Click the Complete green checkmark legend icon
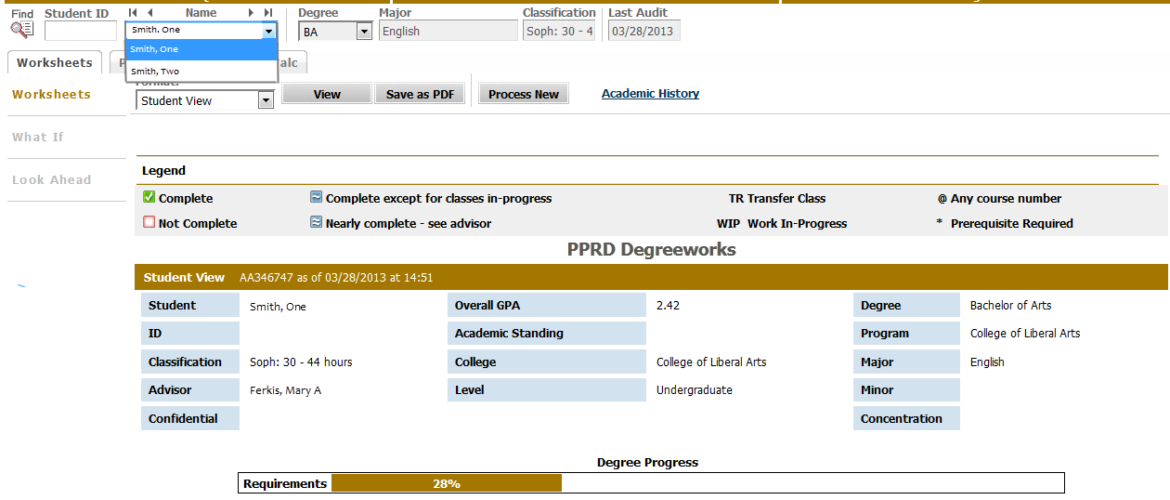The image size is (1170, 500). click(149, 199)
